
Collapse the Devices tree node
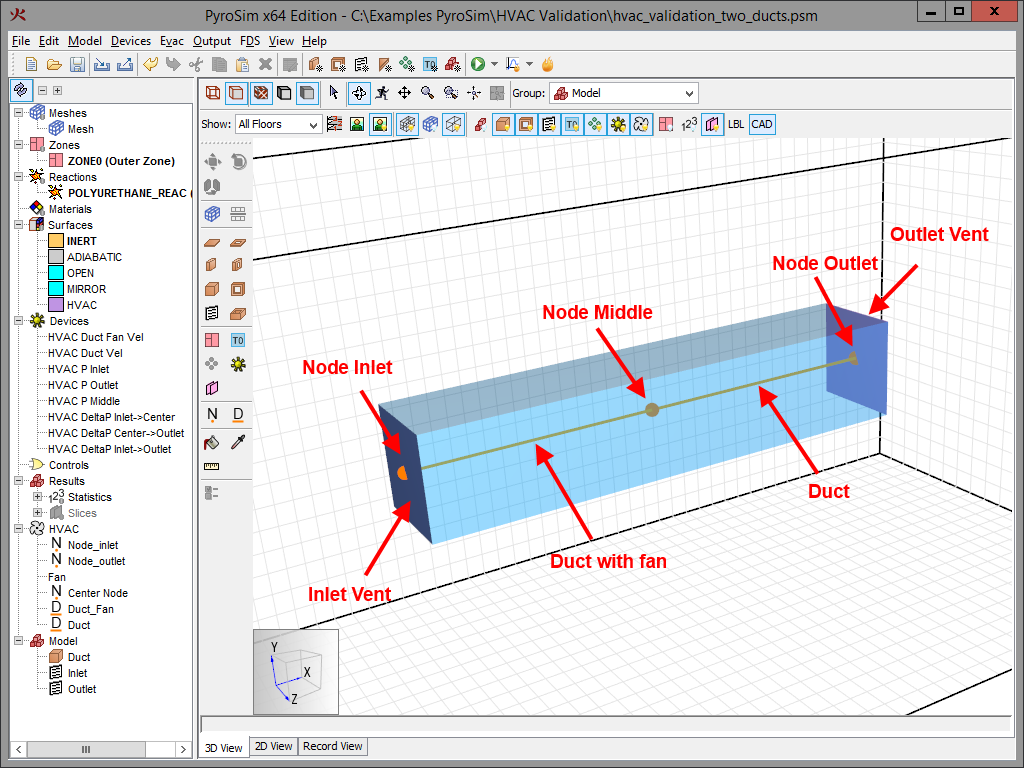click(x=19, y=321)
